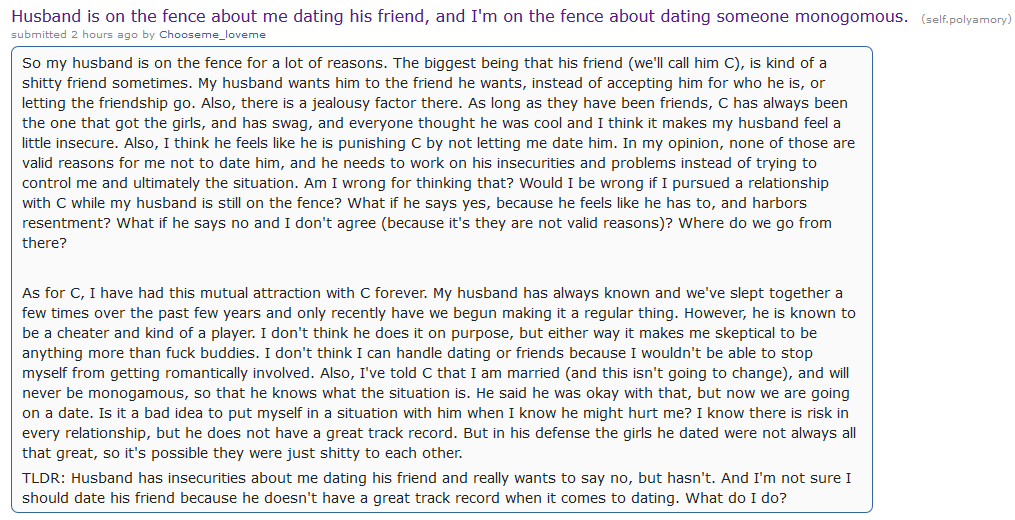
Task: Open author profile Chooseme_loveme
Action: pos(212,34)
